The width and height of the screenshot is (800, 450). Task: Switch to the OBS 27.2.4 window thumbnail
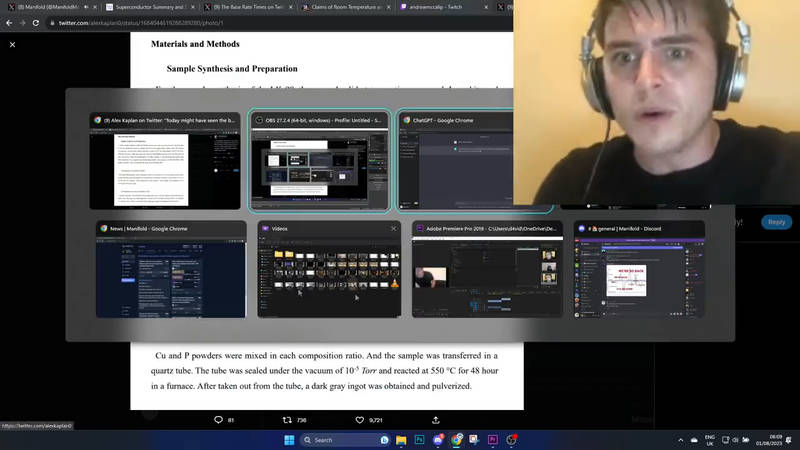tap(320, 161)
